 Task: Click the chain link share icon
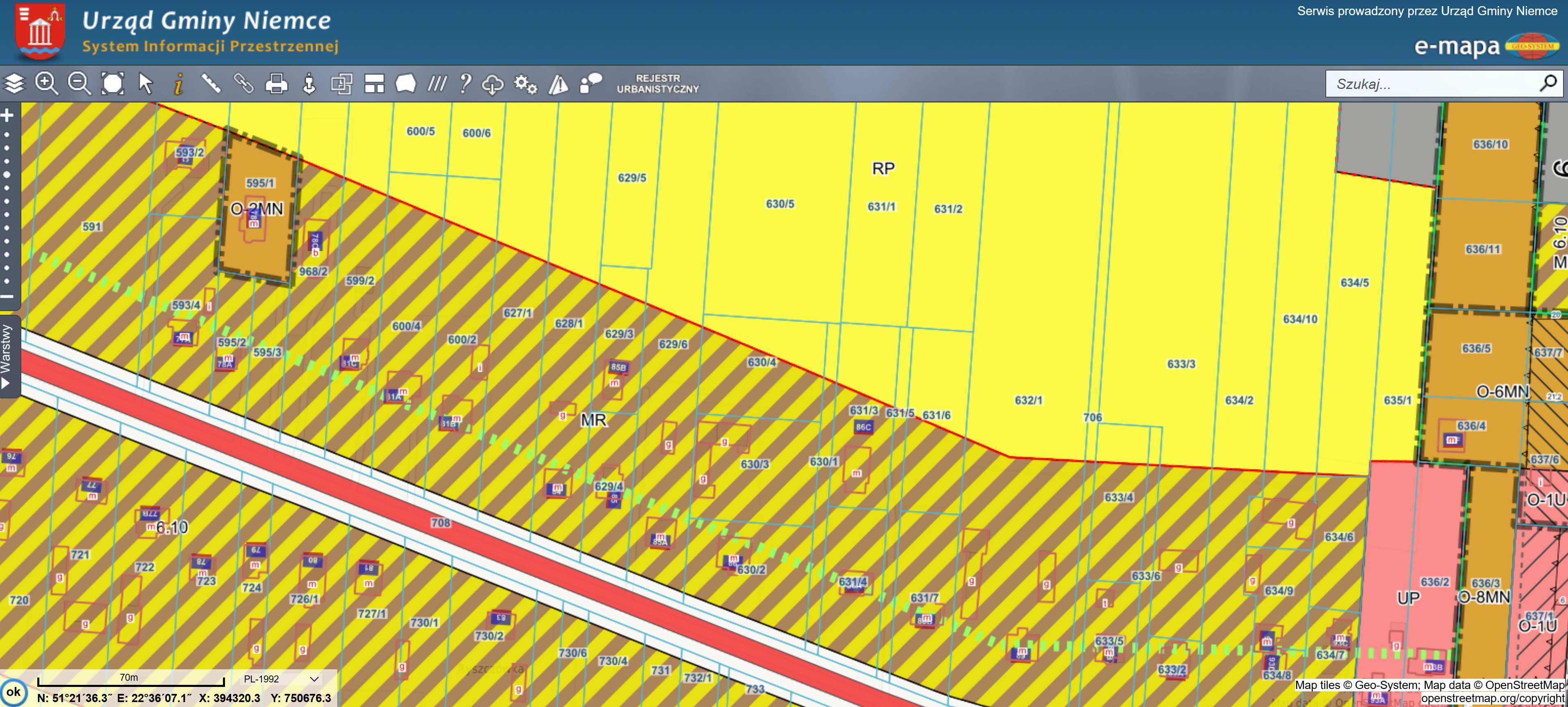tap(243, 84)
